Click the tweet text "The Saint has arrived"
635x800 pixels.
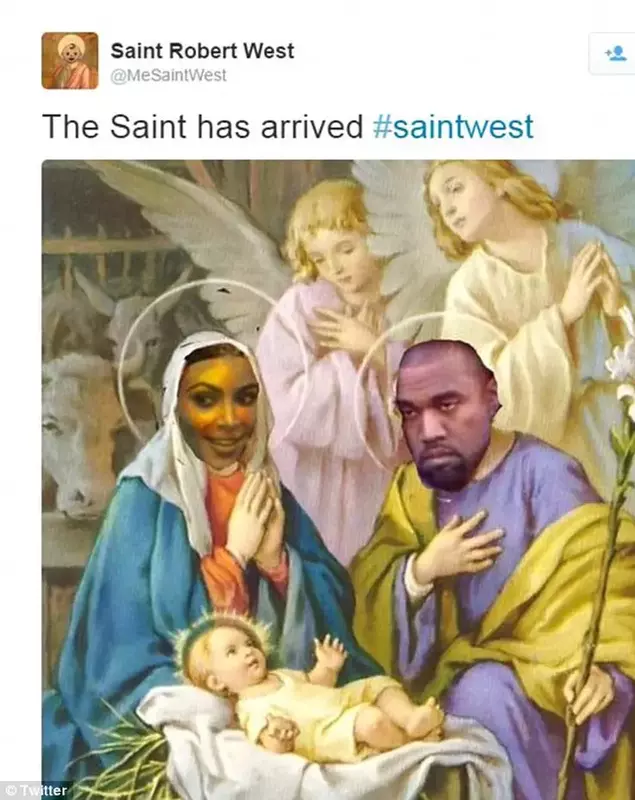pyautogui.click(x=202, y=126)
